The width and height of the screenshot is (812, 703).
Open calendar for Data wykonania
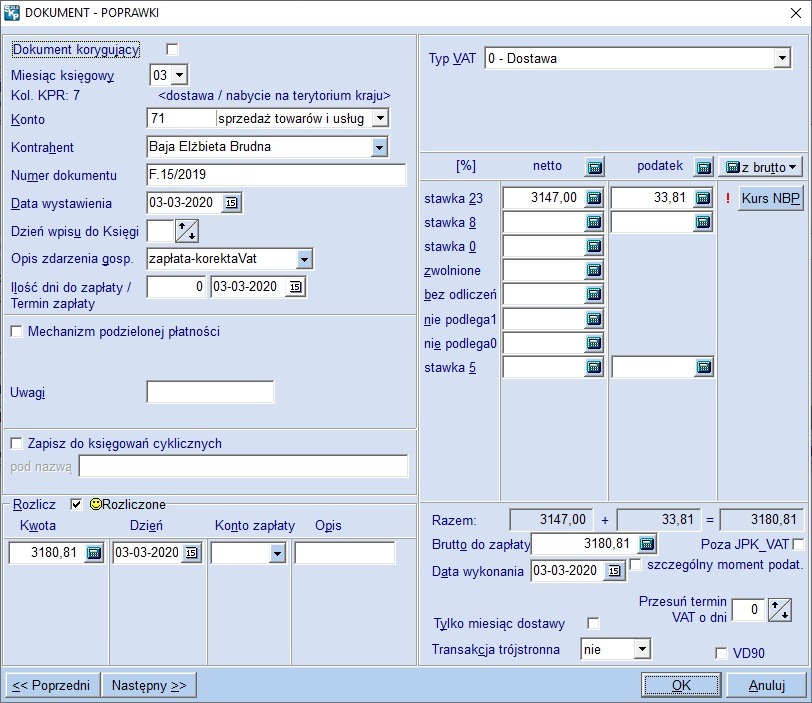pyautogui.click(x=614, y=571)
